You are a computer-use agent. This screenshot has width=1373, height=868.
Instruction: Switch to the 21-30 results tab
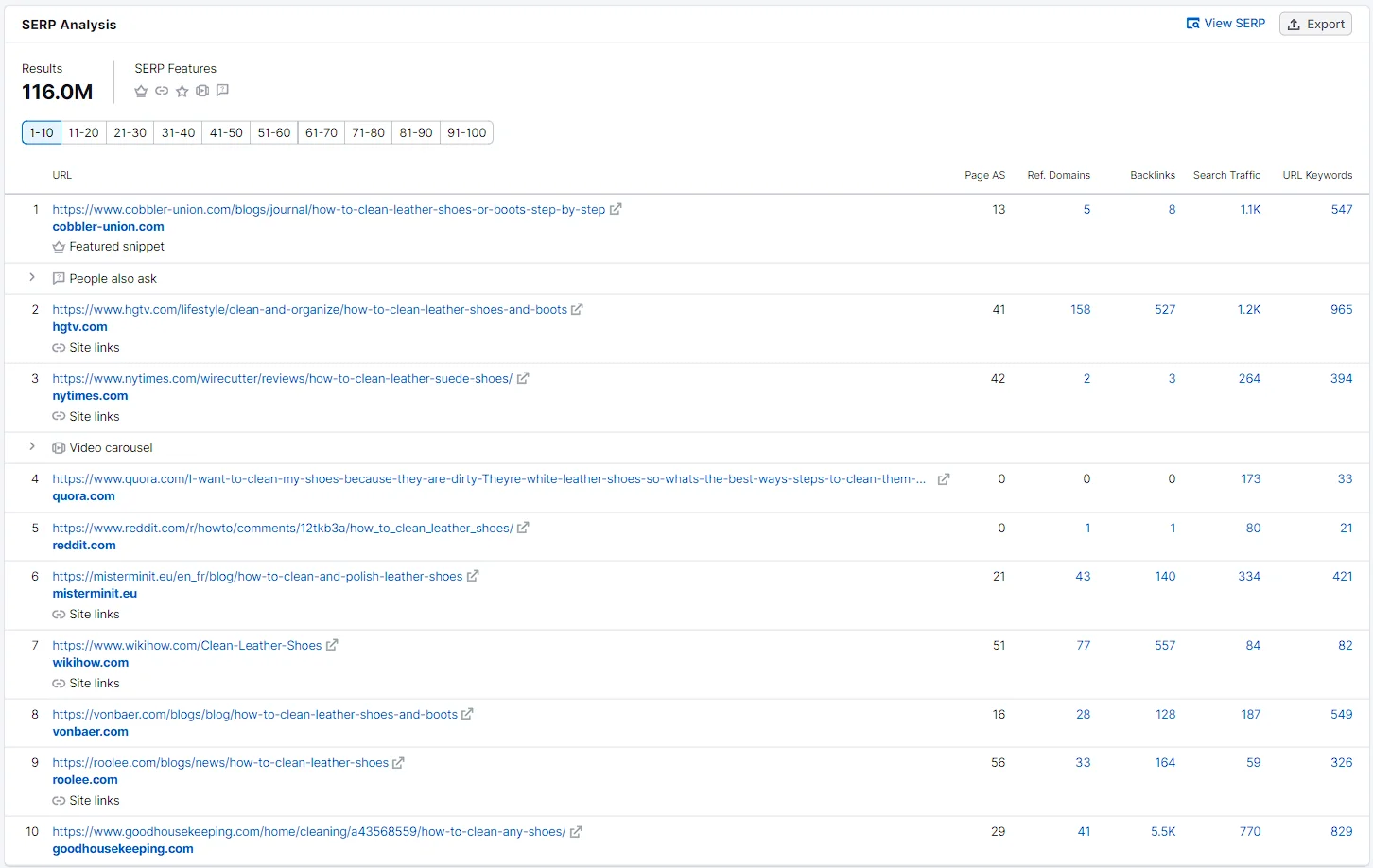130,132
